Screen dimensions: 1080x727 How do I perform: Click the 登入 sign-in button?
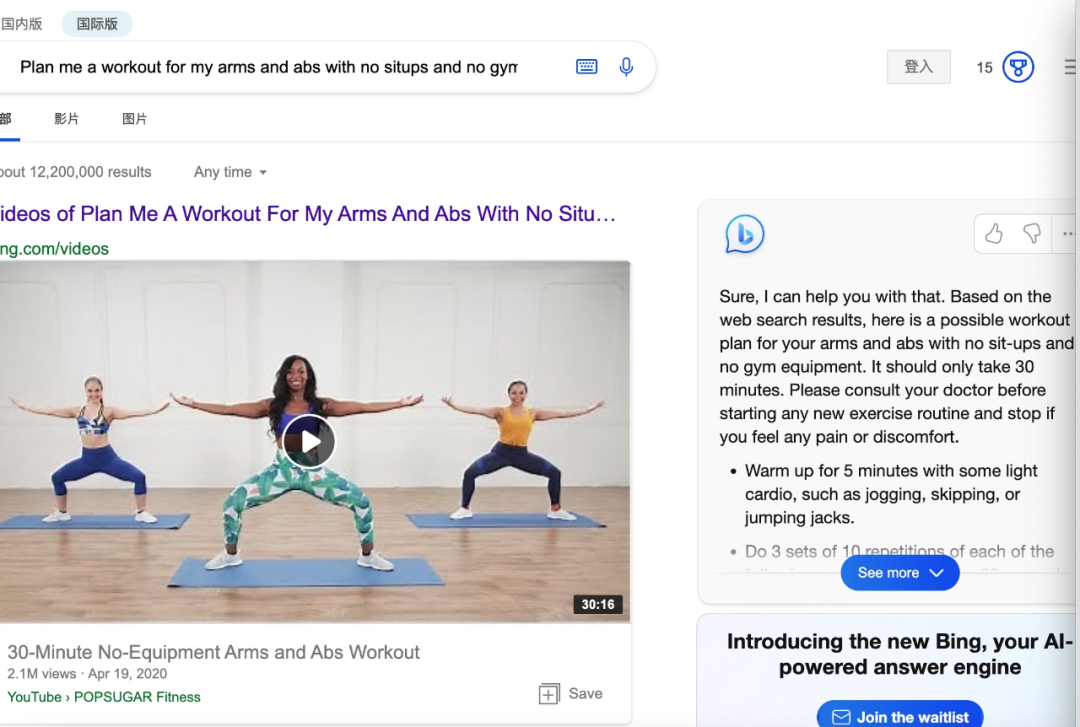[x=918, y=67]
